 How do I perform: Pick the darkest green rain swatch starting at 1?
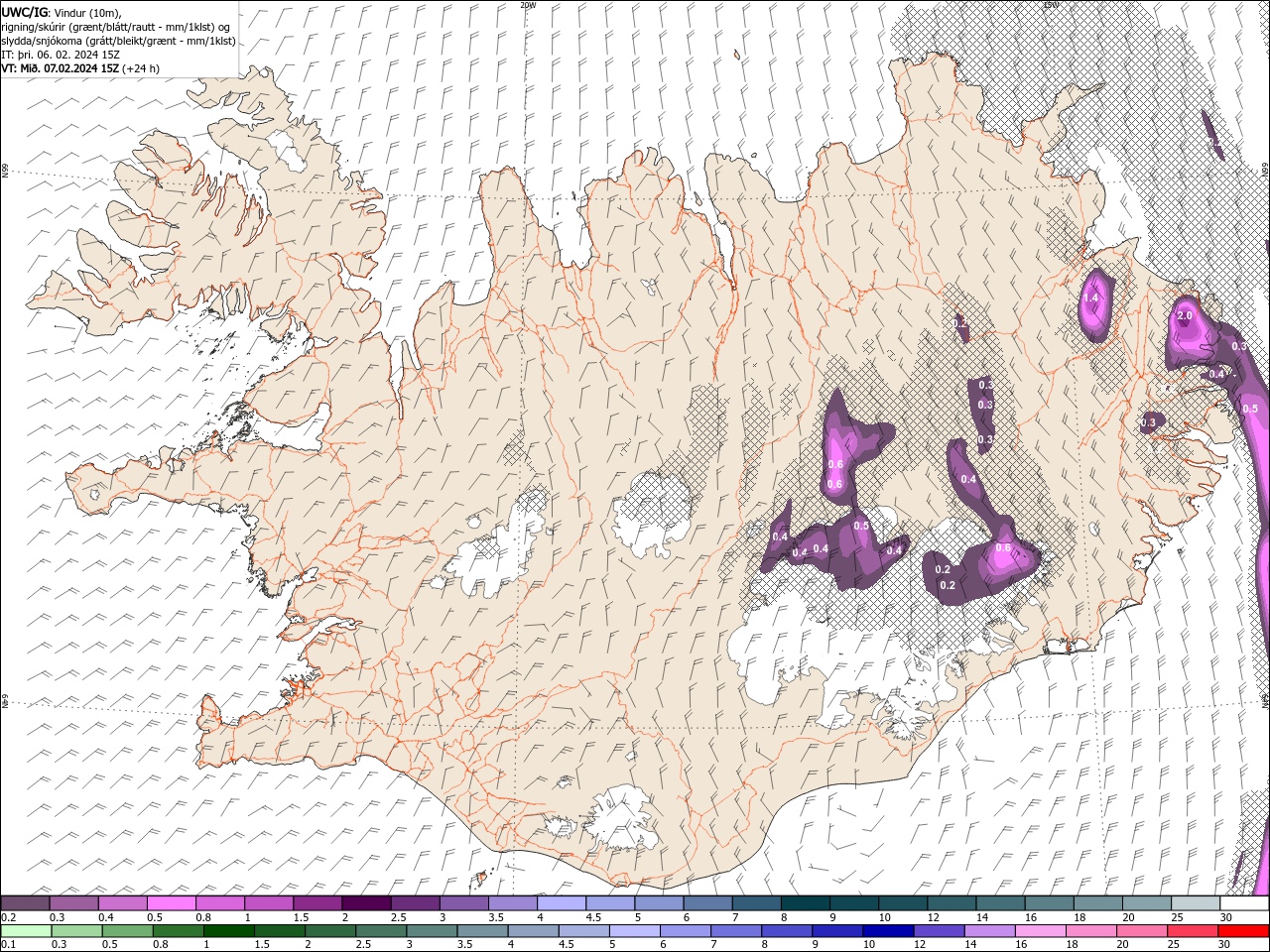229,931
